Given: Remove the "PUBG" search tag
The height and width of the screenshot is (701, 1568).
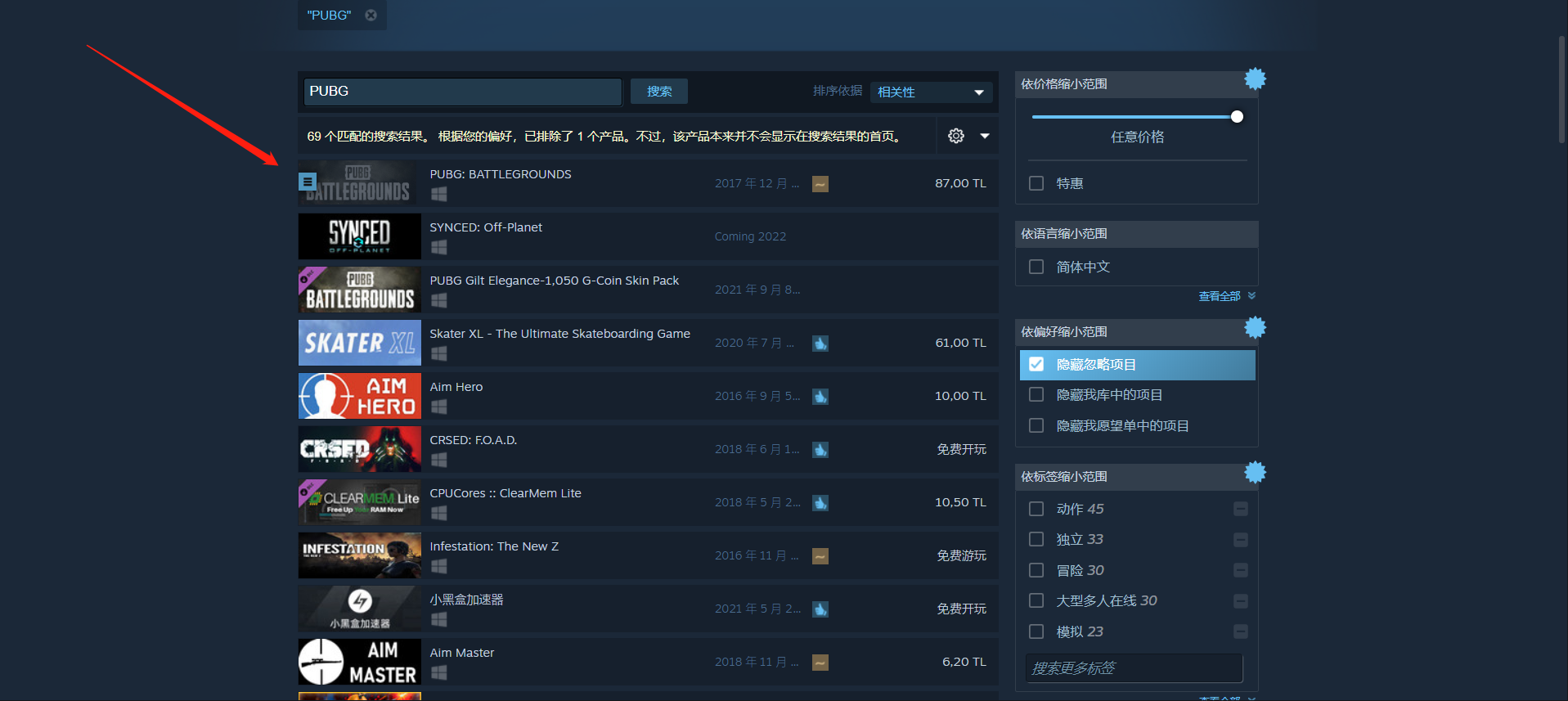Looking at the screenshot, I should pos(371,15).
